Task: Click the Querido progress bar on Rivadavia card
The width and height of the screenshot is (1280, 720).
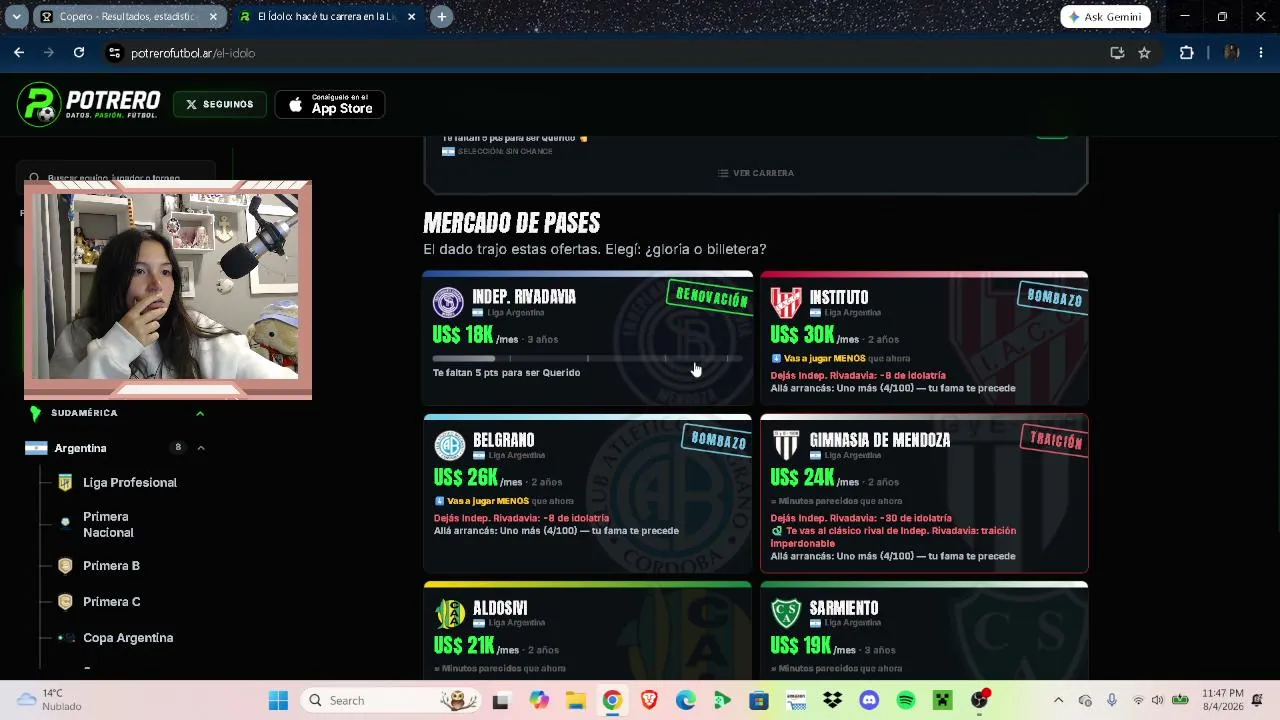Action: [x=588, y=358]
